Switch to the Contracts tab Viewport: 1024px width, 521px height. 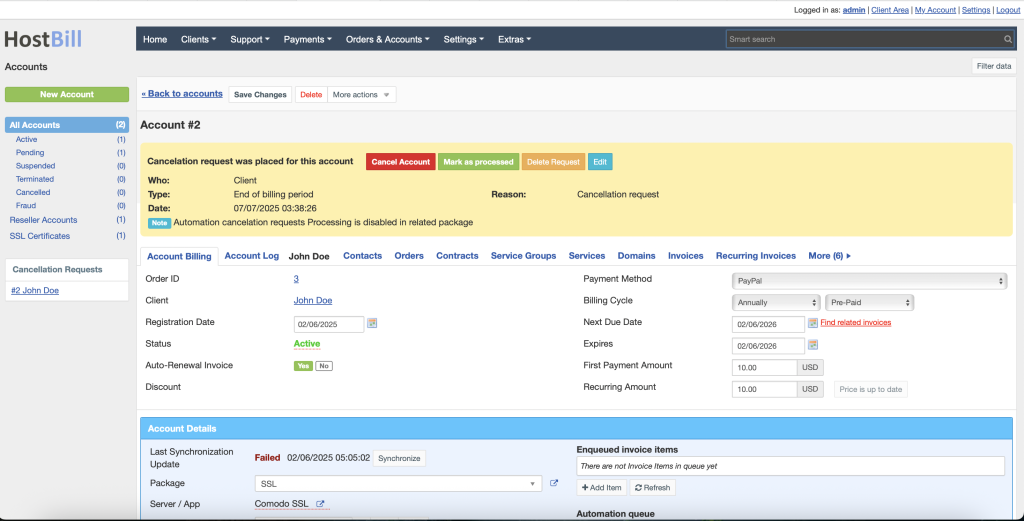[457, 256]
